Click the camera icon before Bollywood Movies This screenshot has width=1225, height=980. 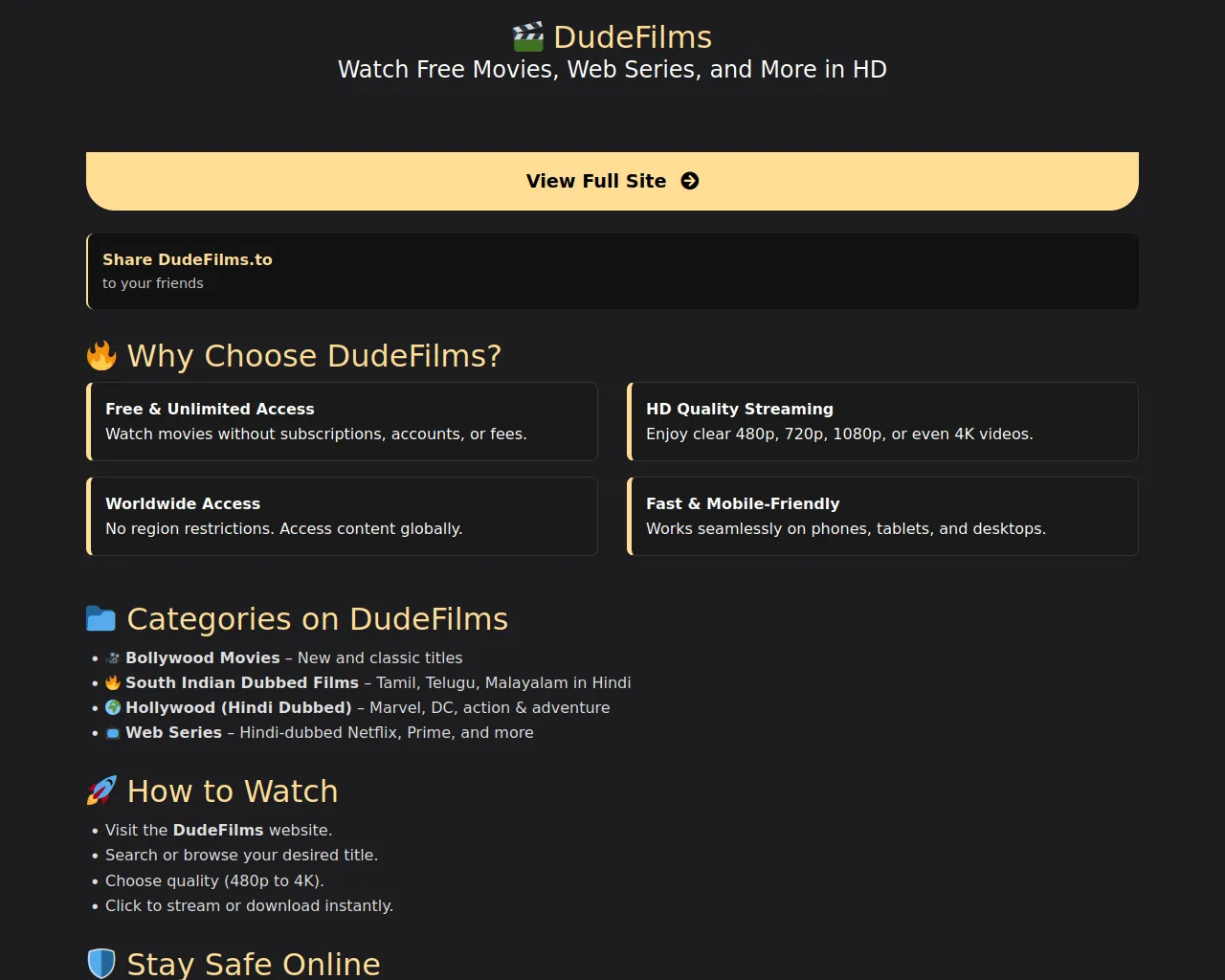tap(113, 658)
